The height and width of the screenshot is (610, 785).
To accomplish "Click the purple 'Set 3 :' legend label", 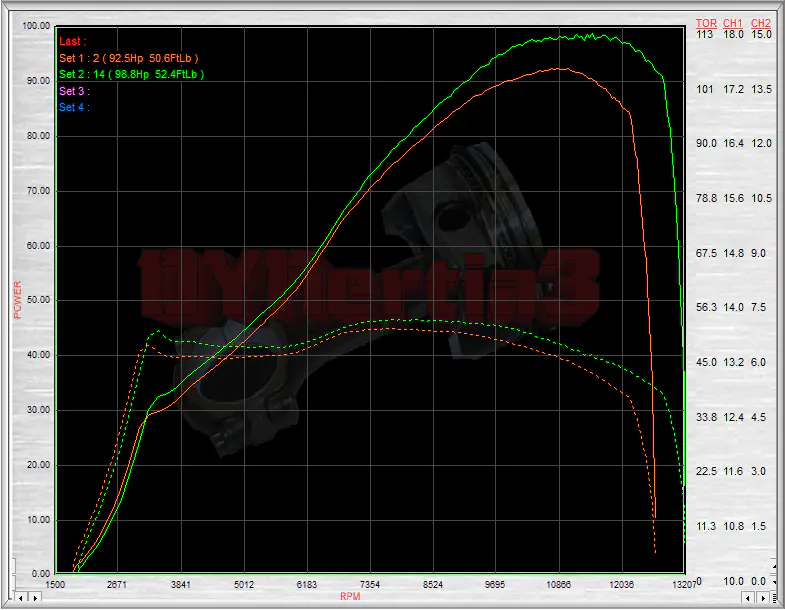I will click(74, 90).
